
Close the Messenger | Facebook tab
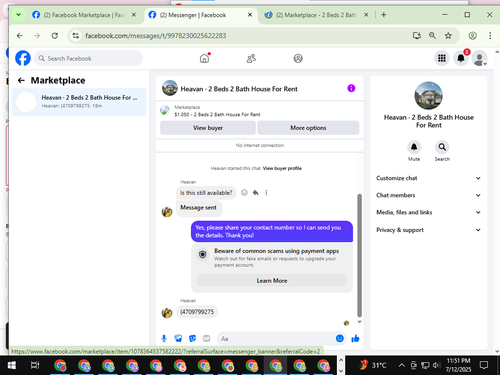click(x=250, y=15)
